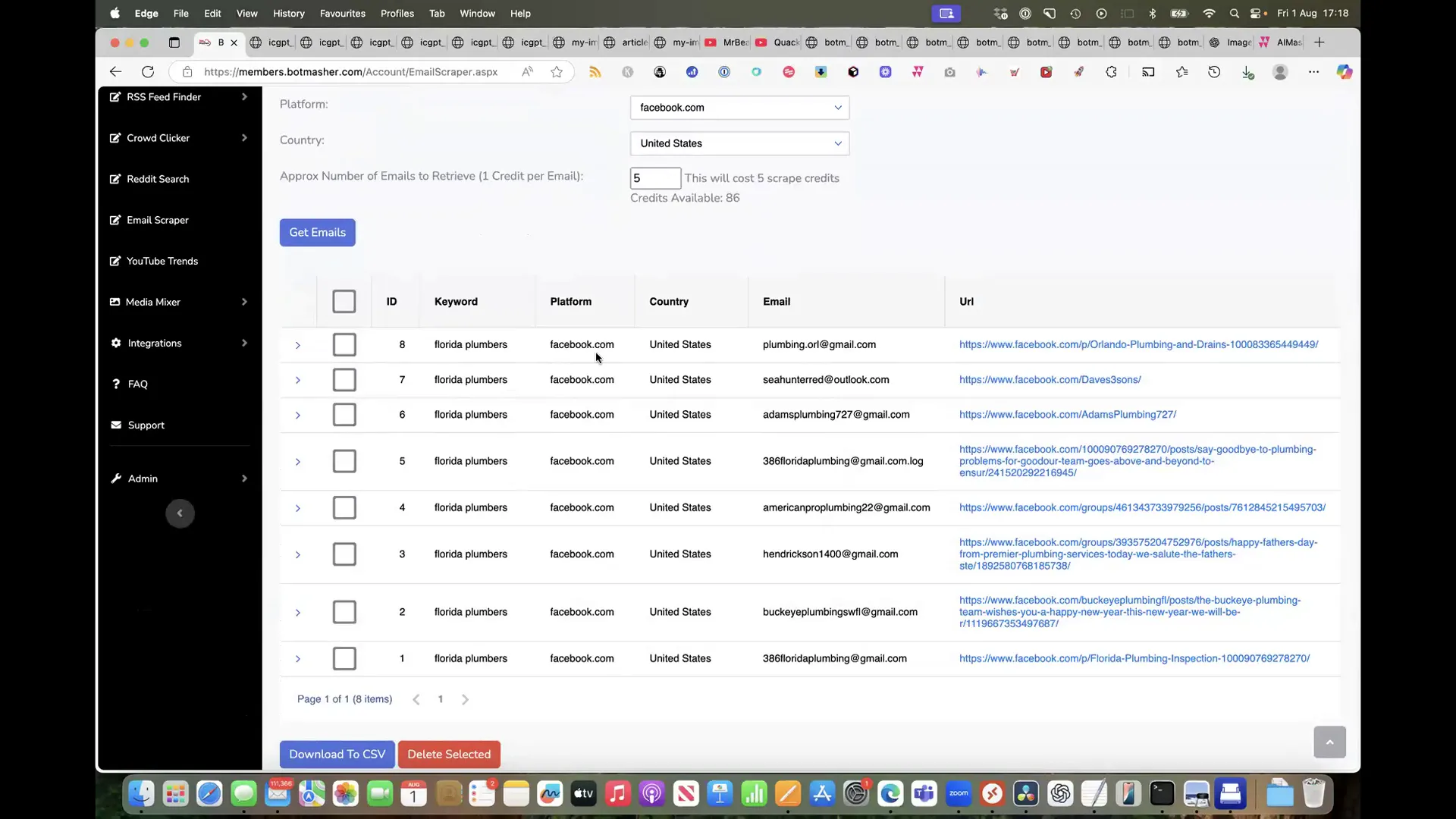
Task: Click the browser back arrow
Action: [x=115, y=72]
